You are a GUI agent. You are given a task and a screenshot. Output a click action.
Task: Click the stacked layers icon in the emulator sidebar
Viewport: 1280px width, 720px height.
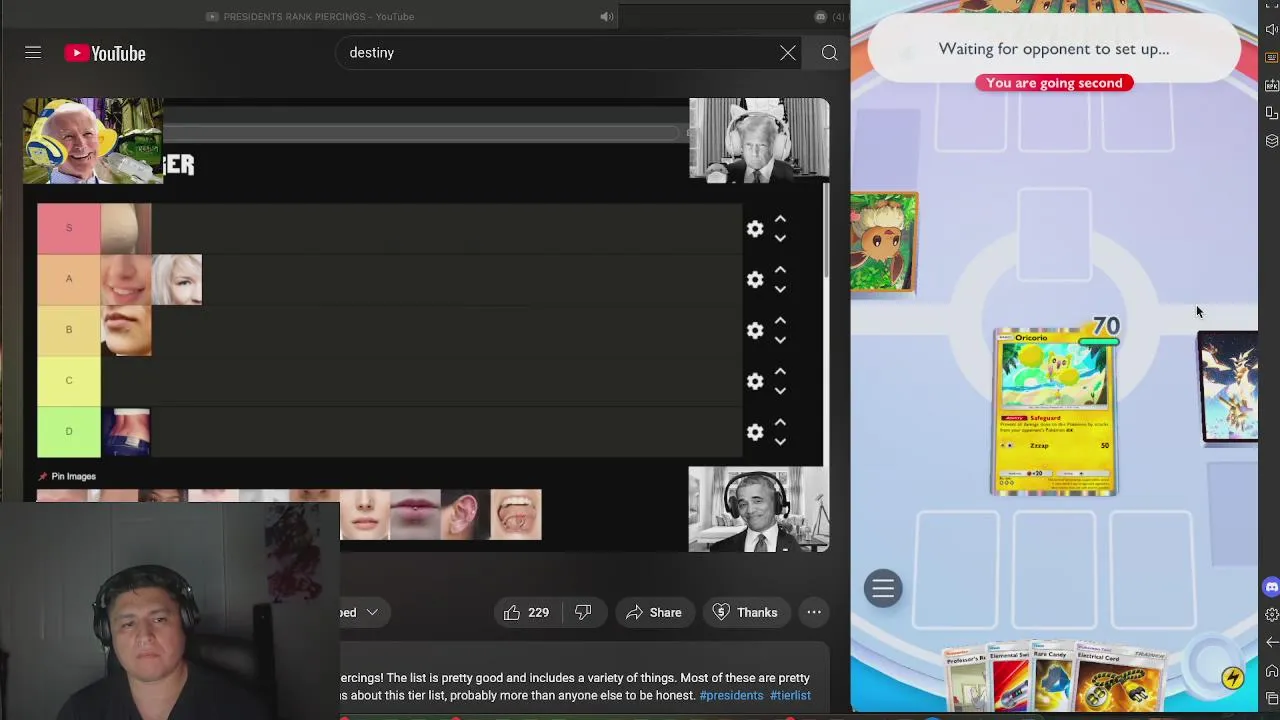point(1271,141)
